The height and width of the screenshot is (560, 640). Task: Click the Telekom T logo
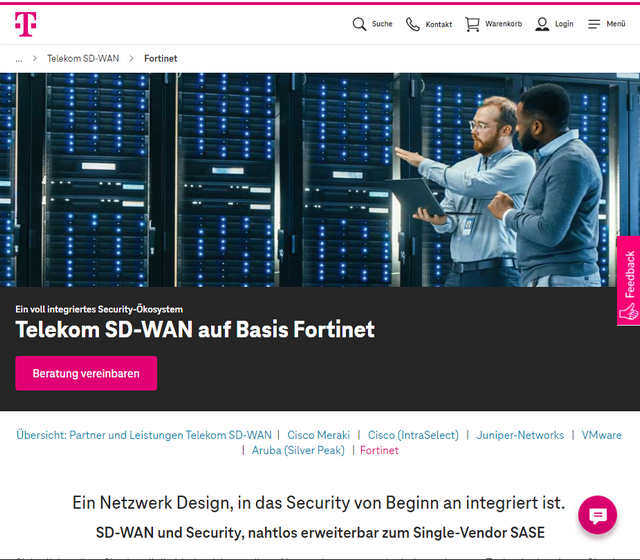pyautogui.click(x=25, y=24)
